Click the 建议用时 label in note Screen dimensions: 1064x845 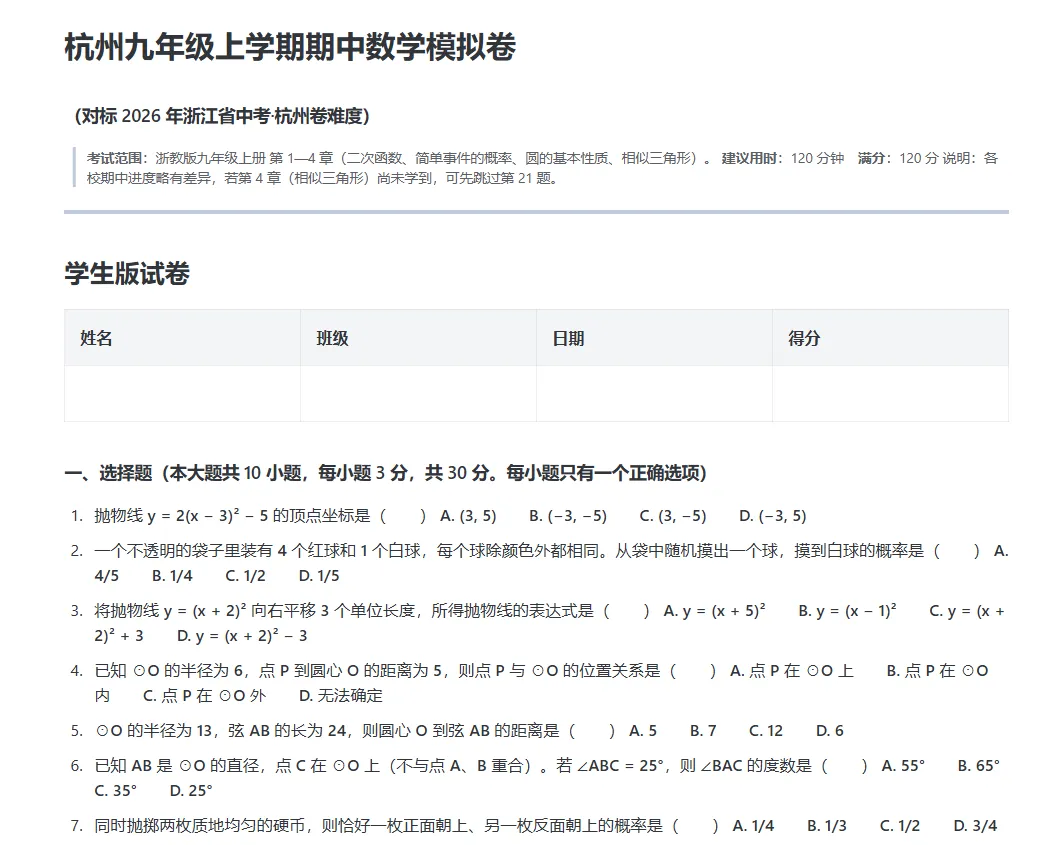tap(748, 158)
